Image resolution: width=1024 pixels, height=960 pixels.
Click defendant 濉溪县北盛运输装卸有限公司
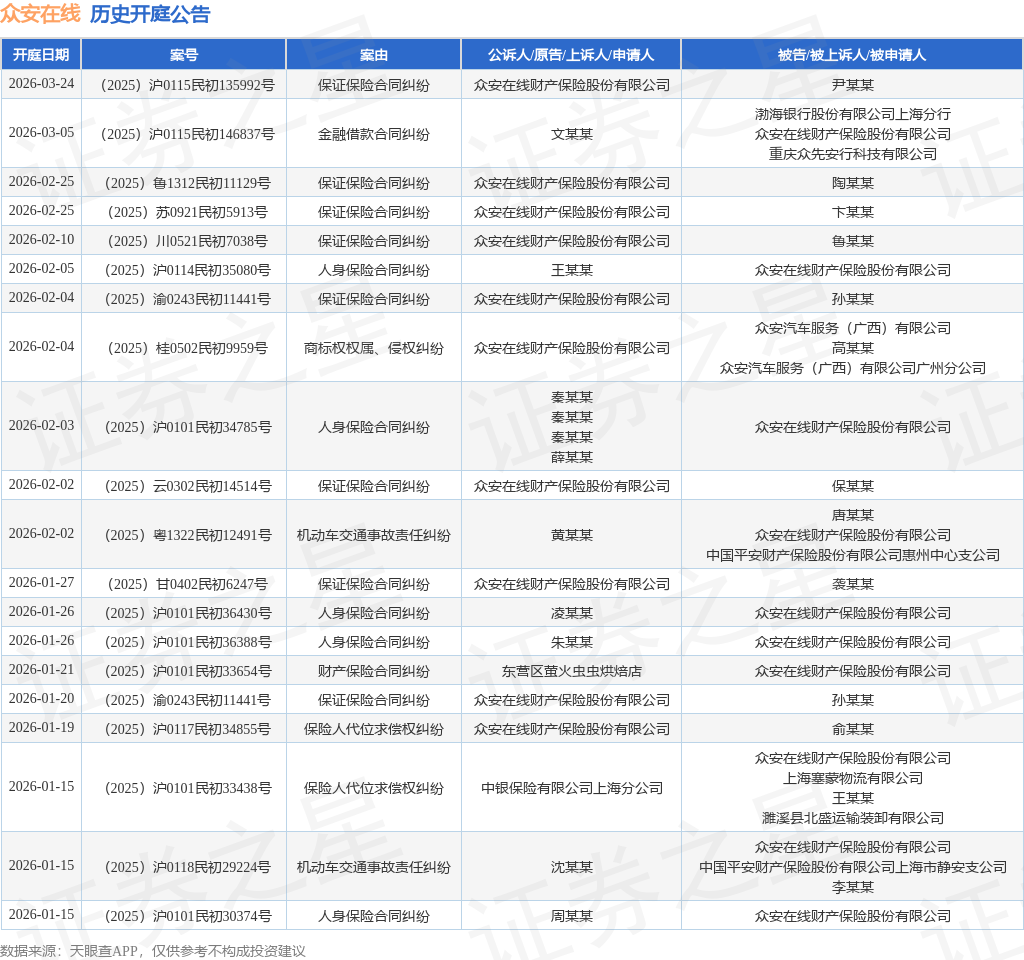pyautogui.click(x=852, y=818)
